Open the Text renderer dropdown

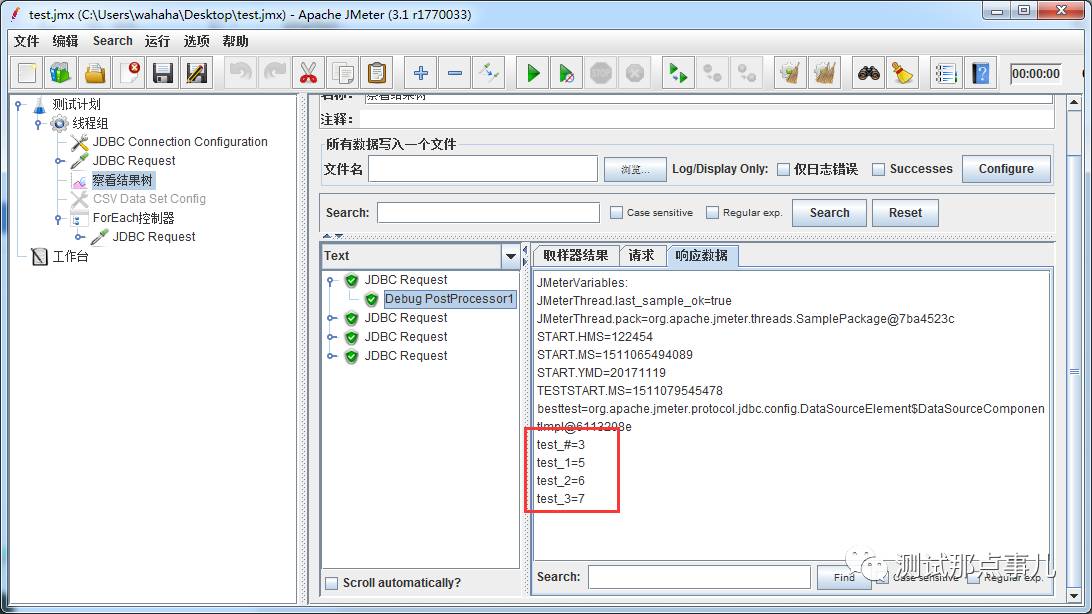click(510, 256)
